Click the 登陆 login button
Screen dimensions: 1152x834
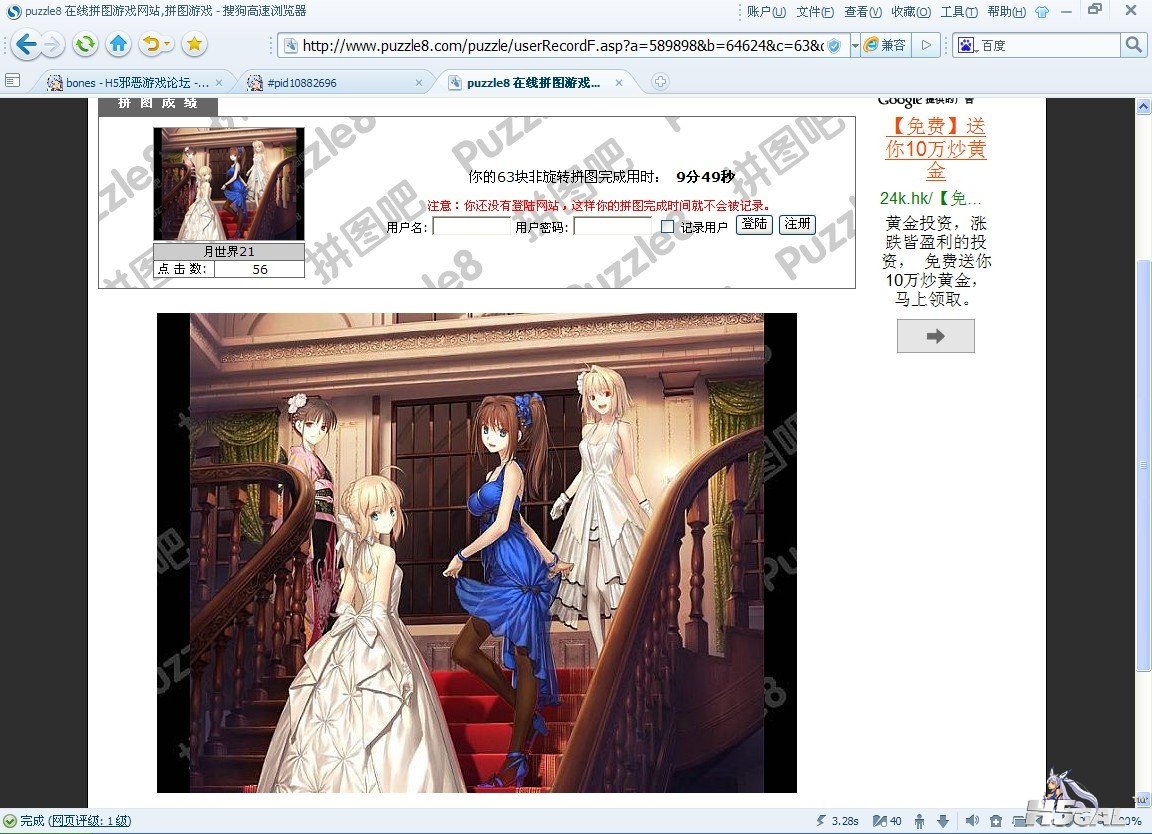[754, 224]
